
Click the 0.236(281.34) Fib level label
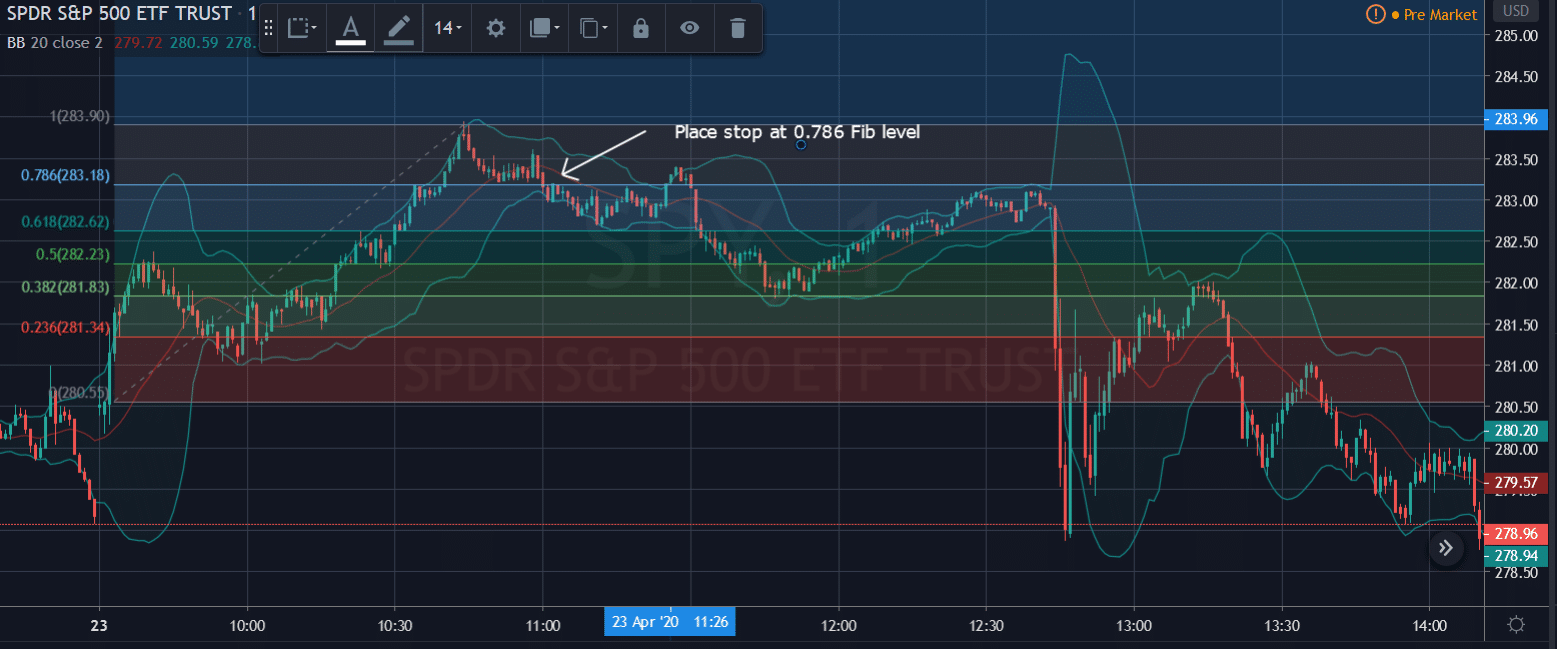[x=65, y=328]
